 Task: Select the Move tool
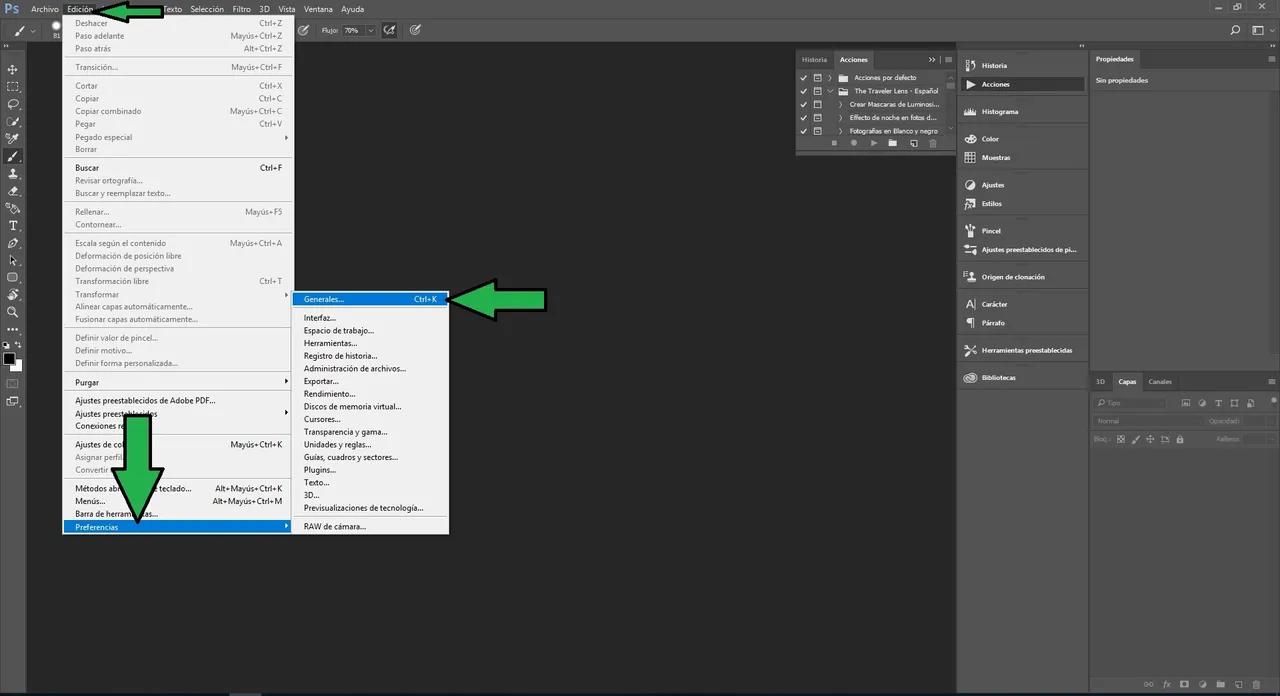tap(13, 69)
